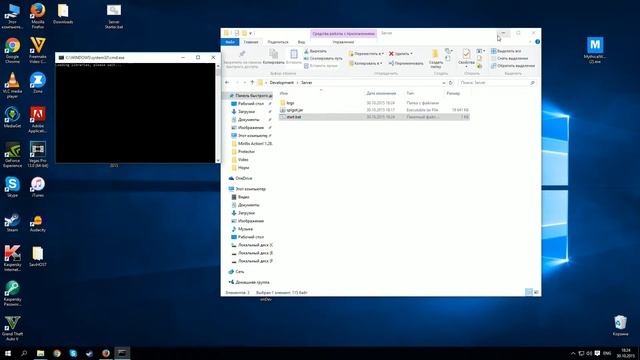Click the Copy (Копировать) ribbon button
640x360 pixels.
pyautogui.click(x=273, y=57)
